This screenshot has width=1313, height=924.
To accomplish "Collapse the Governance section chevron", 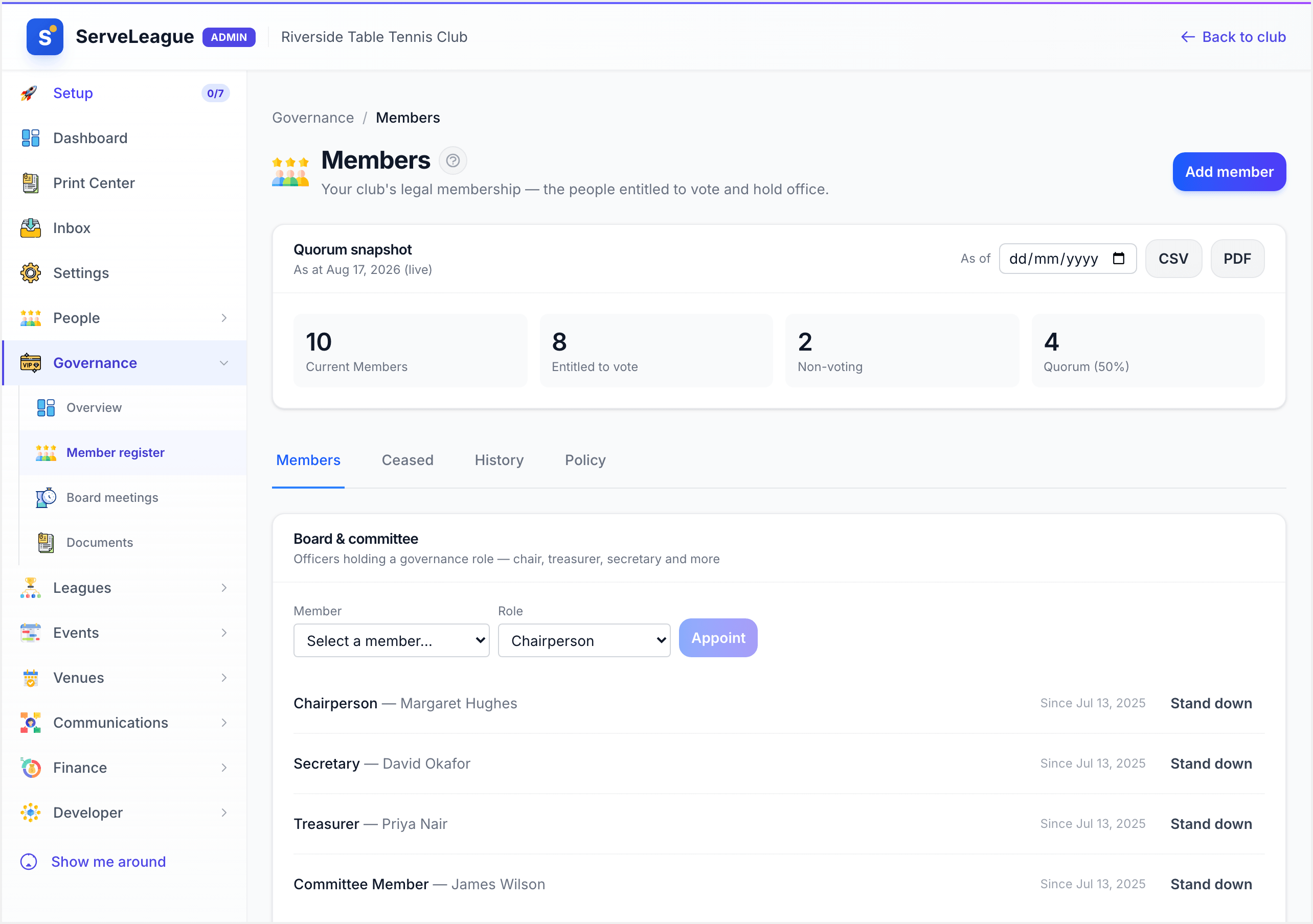I will (x=224, y=363).
